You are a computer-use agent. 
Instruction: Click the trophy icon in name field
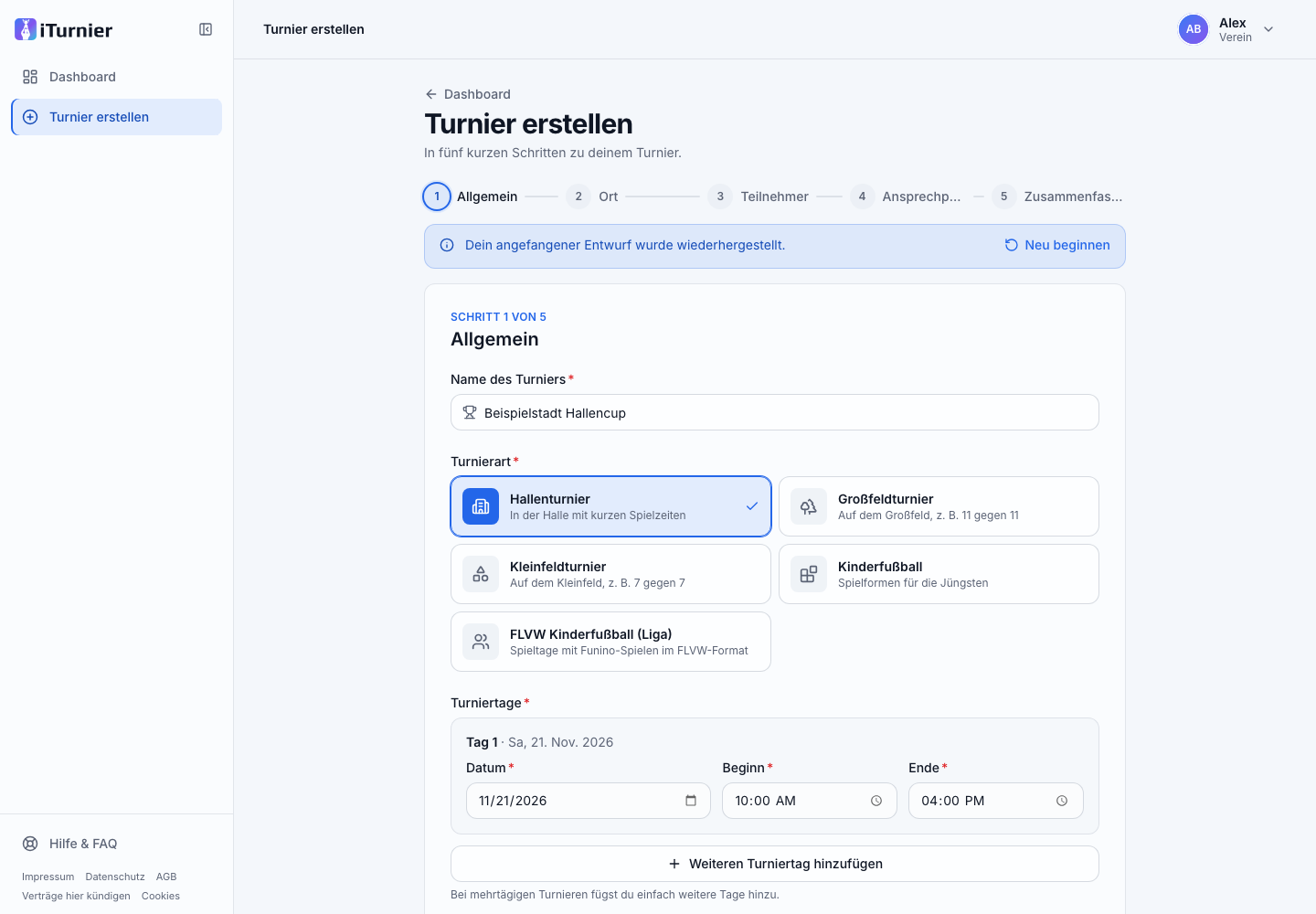click(470, 412)
